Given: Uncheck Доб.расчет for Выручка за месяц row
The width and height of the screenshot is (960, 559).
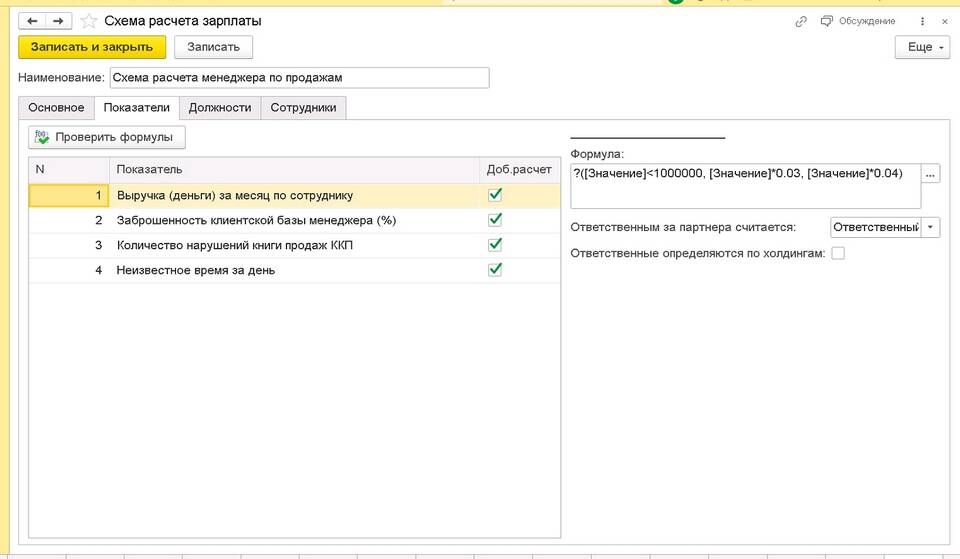Looking at the screenshot, I should 495,195.
